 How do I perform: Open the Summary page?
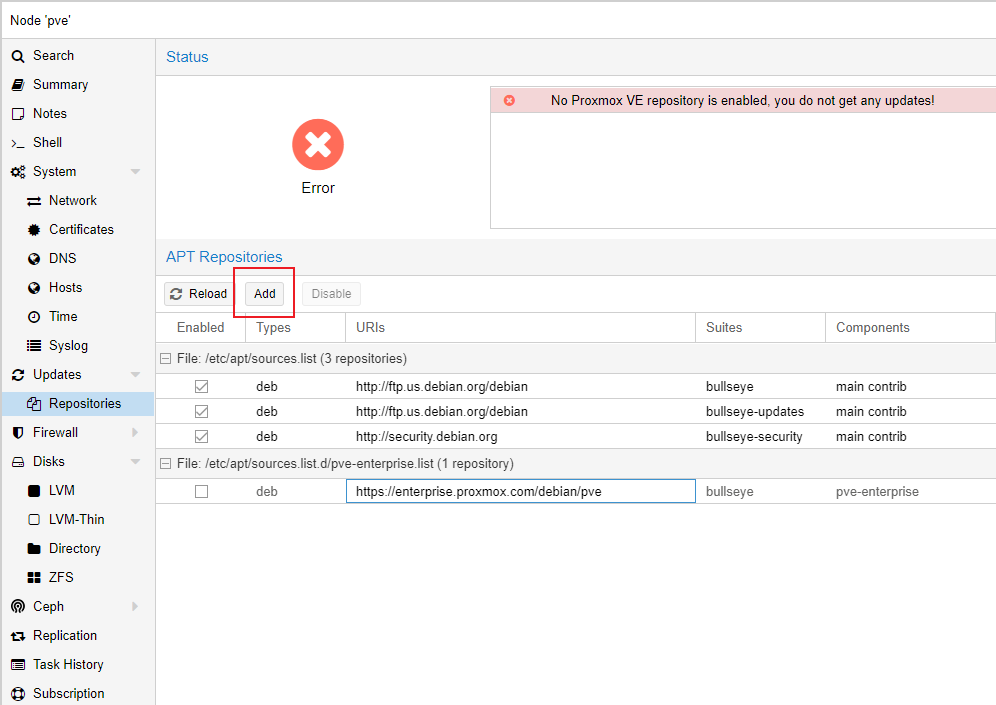pos(77,84)
